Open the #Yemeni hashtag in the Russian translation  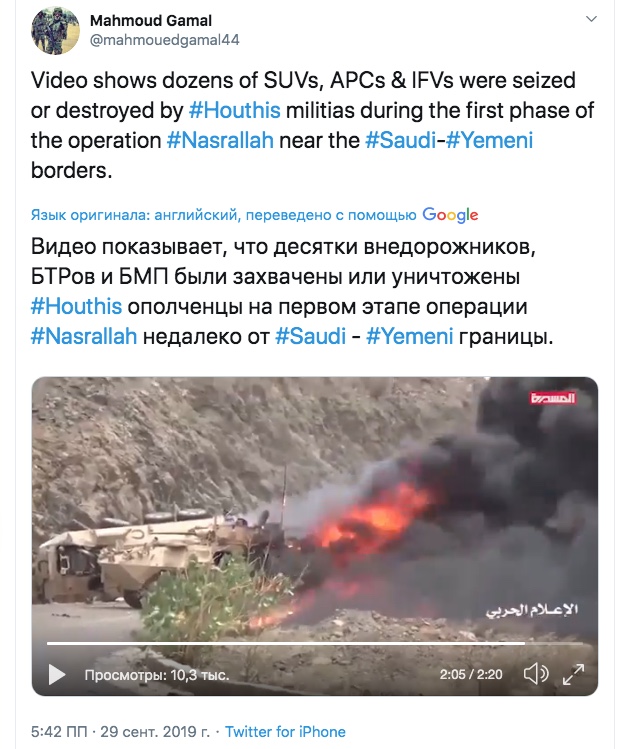pyautogui.click(x=410, y=337)
